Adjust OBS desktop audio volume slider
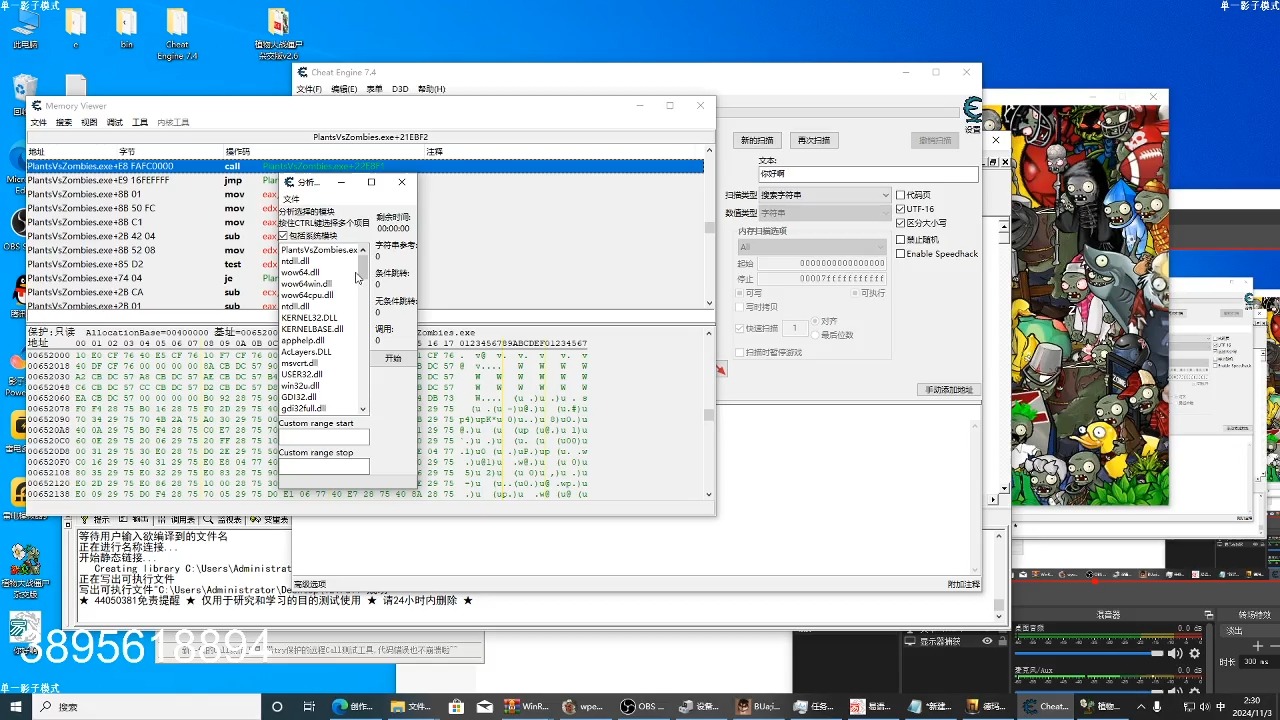Screen dimensions: 1280x720 pos(1090,653)
